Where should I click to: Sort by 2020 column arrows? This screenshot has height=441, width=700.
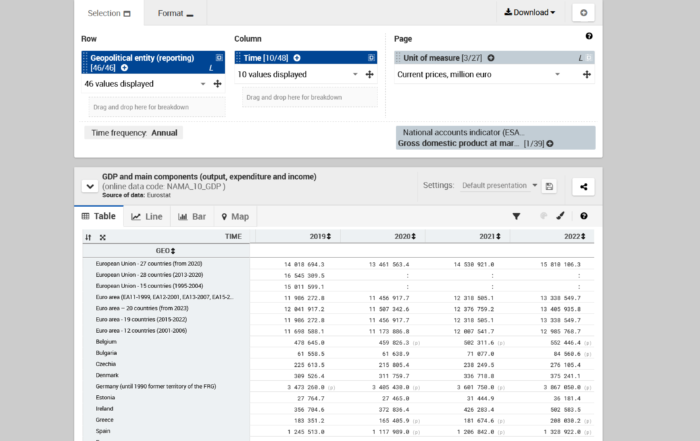pos(414,237)
